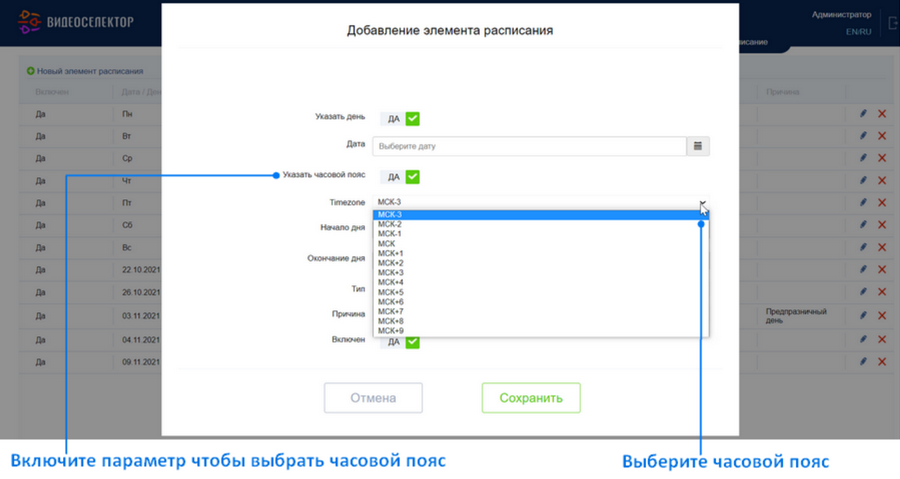This screenshot has height=479, width=900.
Task: Click the logout icon beside Администратор
Action: 893,23
